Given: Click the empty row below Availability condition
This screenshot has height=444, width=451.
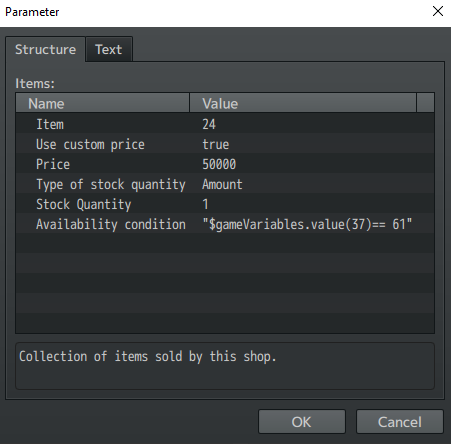Looking at the screenshot, I should [x=225, y=243].
